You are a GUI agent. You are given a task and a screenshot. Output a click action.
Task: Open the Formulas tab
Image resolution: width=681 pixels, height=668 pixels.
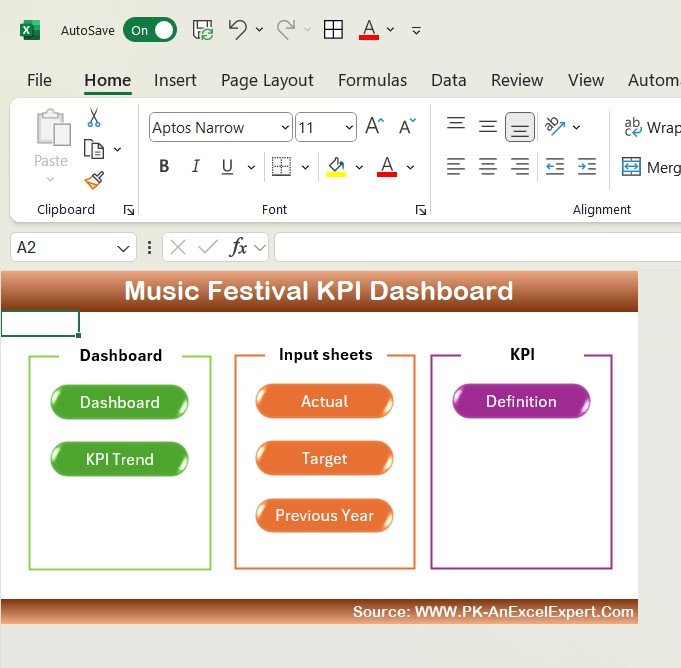pyautogui.click(x=372, y=80)
